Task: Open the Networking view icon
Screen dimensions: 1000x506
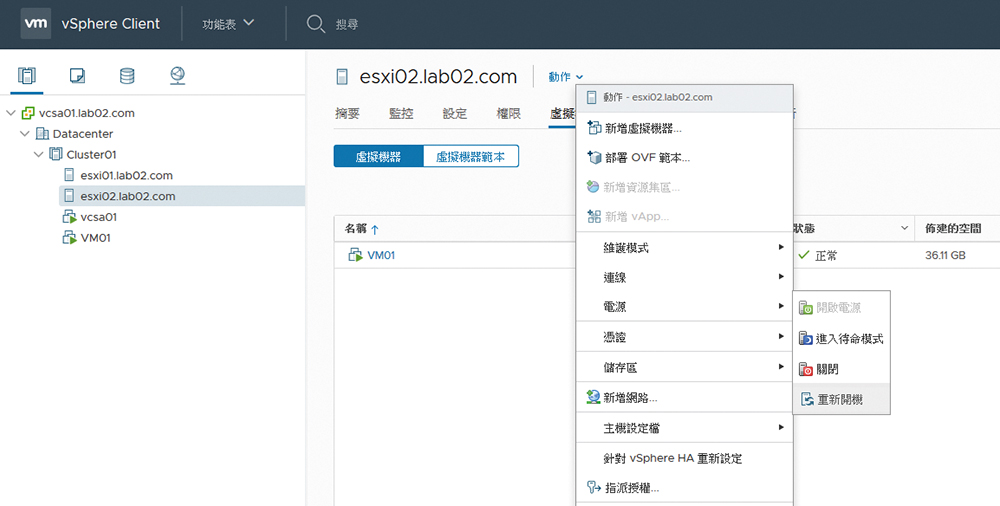Action: coord(177,76)
